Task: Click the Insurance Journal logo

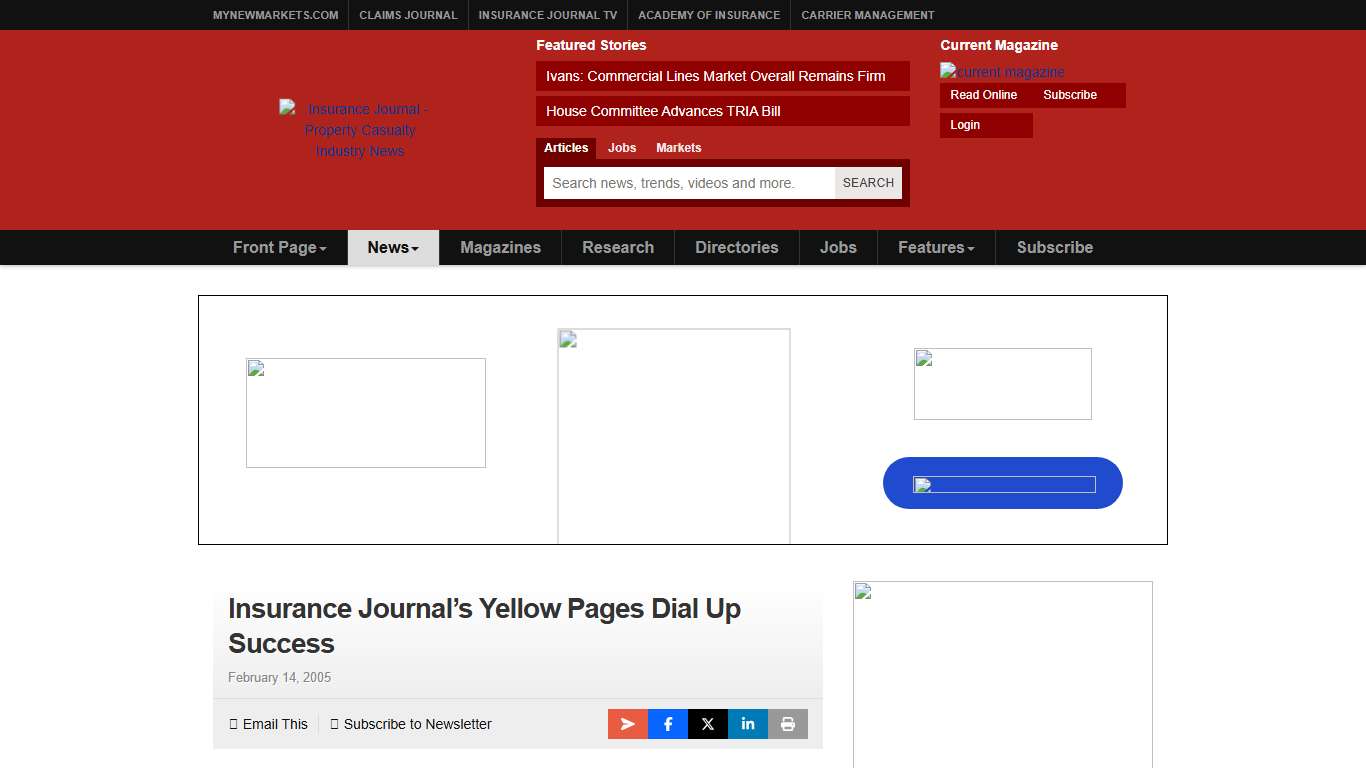Action: (359, 130)
